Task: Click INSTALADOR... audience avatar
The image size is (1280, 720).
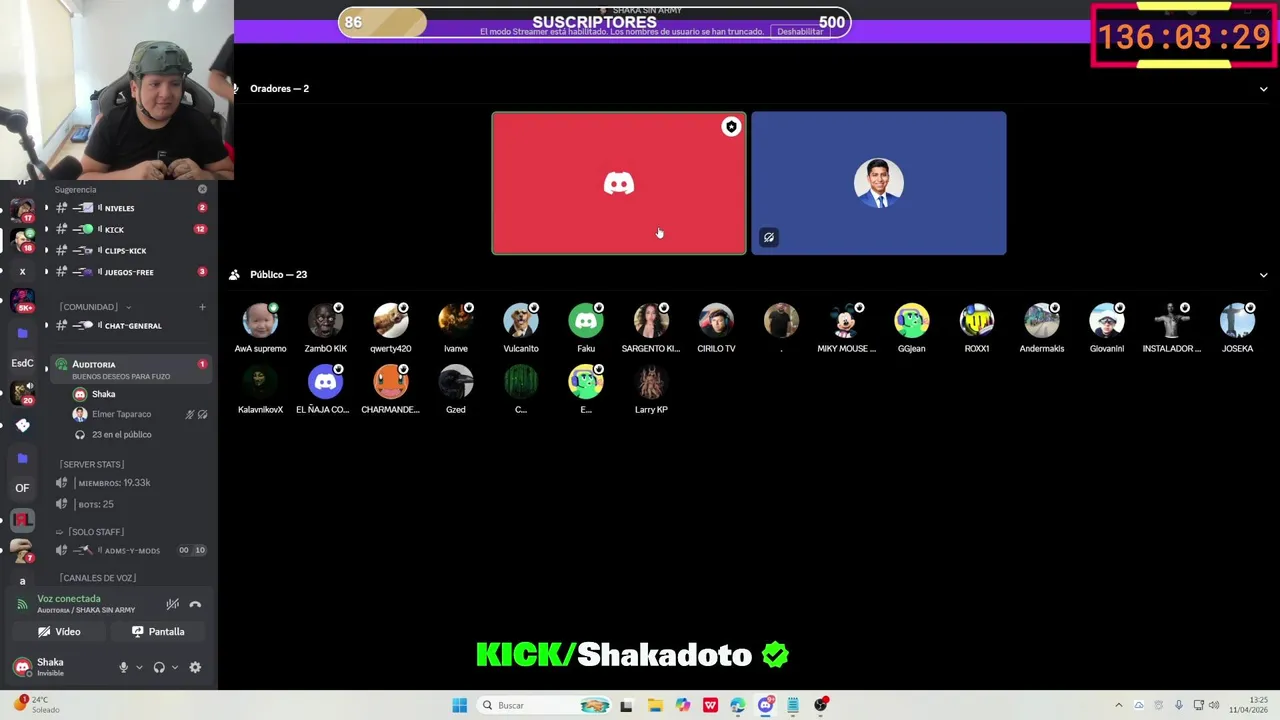Action: pyautogui.click(x=1172, y=321)
